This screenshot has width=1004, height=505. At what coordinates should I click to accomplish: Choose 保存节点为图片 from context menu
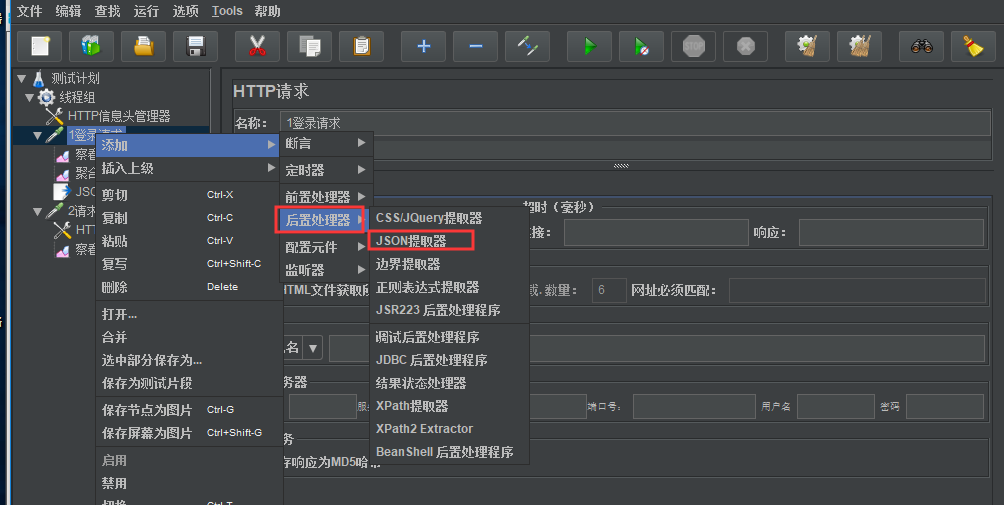click(188, 410)
